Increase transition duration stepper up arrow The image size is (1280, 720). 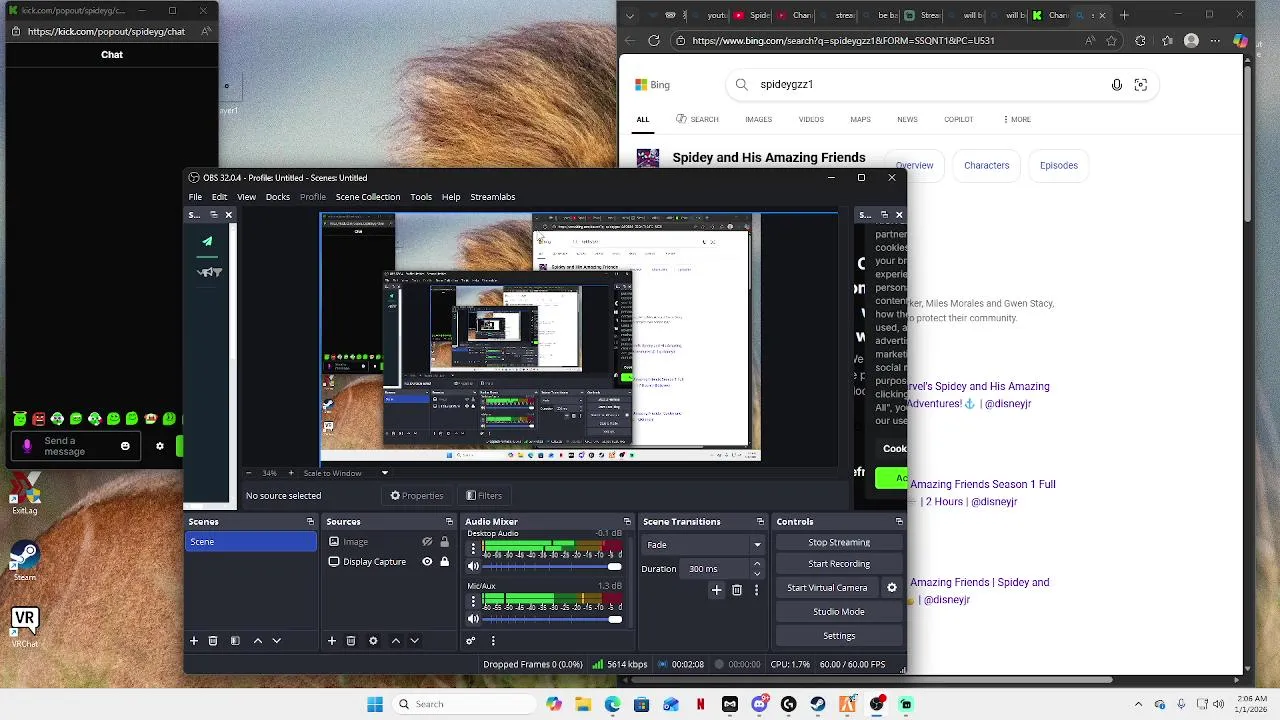(757, 564)
